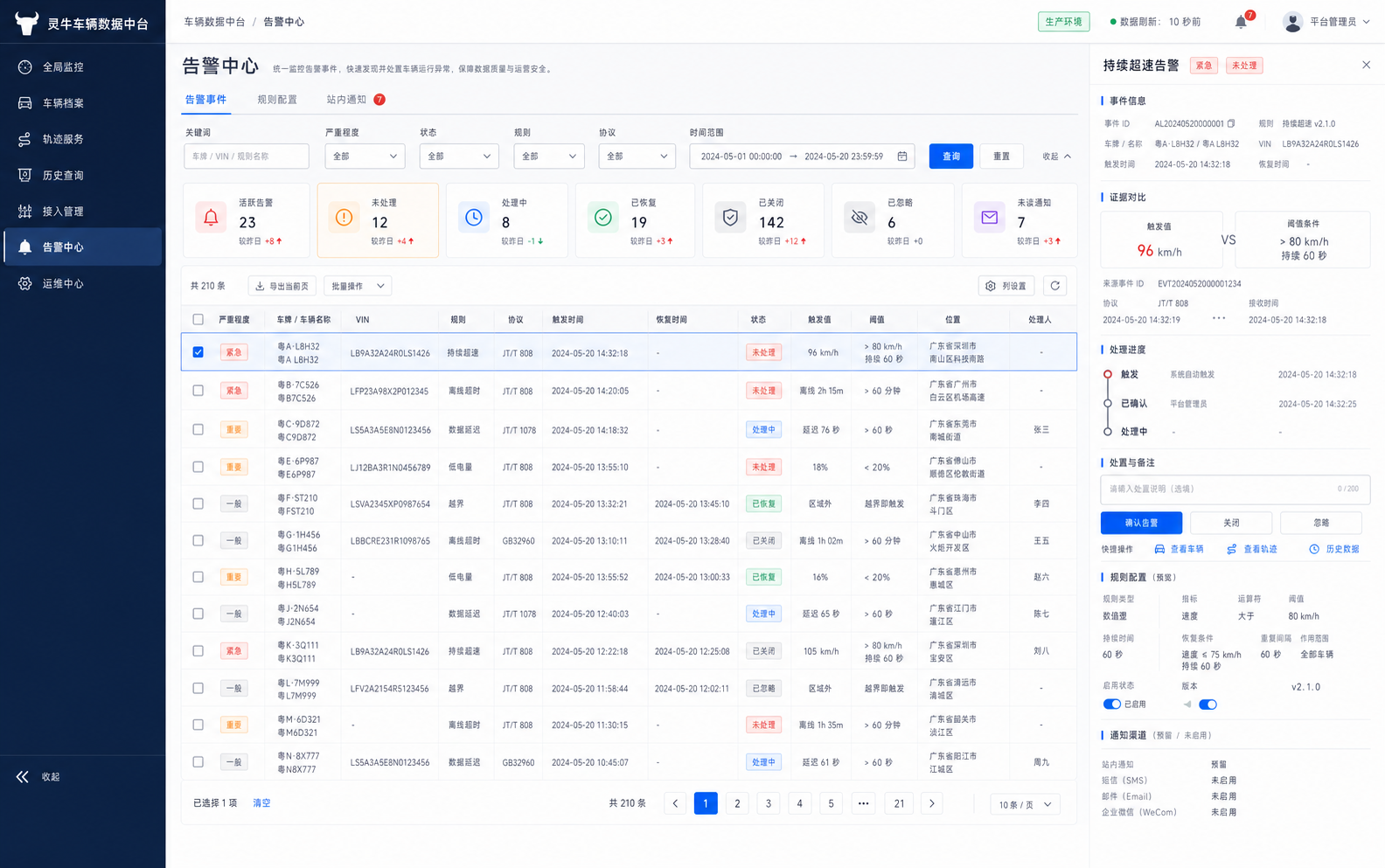Screen dimensions: 1385x868
Task: Close the 持续超速告警 detail panel
Action: pos(1366,65)
